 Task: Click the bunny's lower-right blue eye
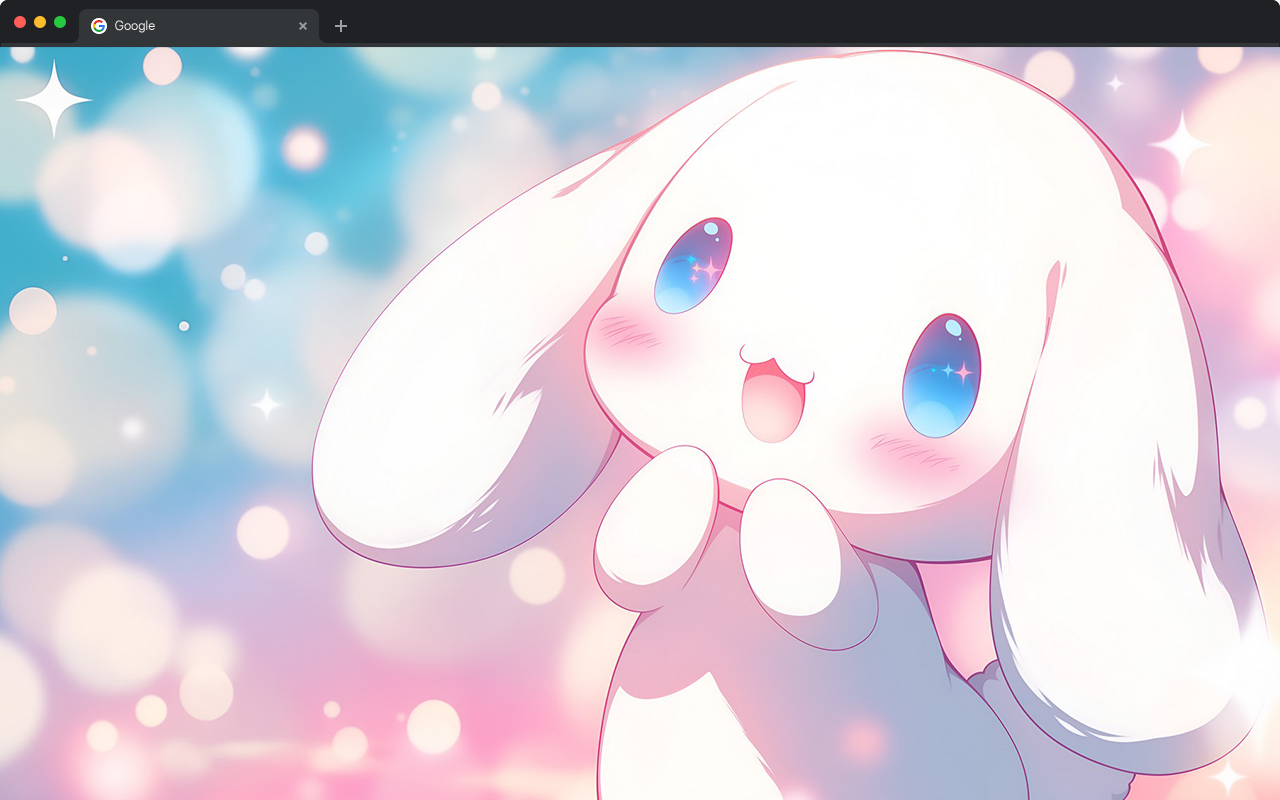[x=940, y=375]
